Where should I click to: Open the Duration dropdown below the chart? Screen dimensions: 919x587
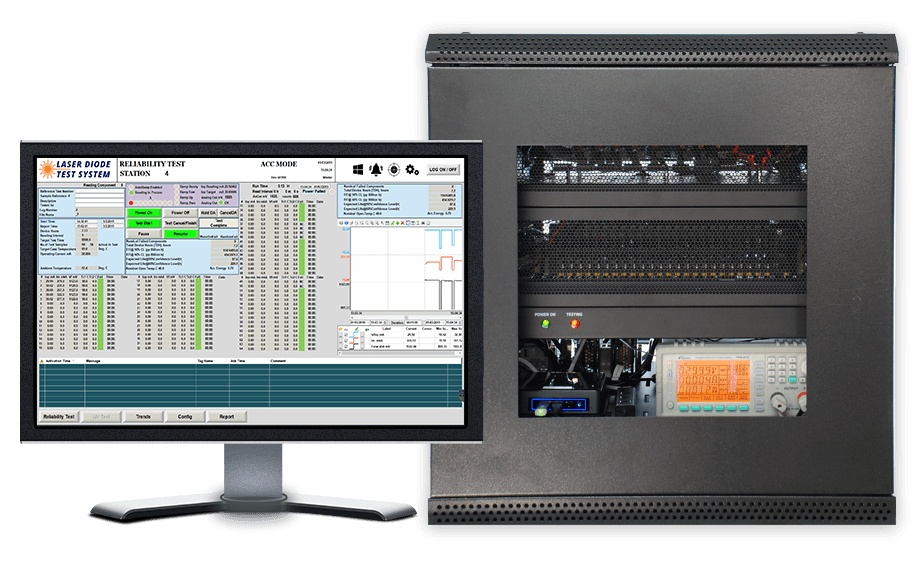(411, 324)
